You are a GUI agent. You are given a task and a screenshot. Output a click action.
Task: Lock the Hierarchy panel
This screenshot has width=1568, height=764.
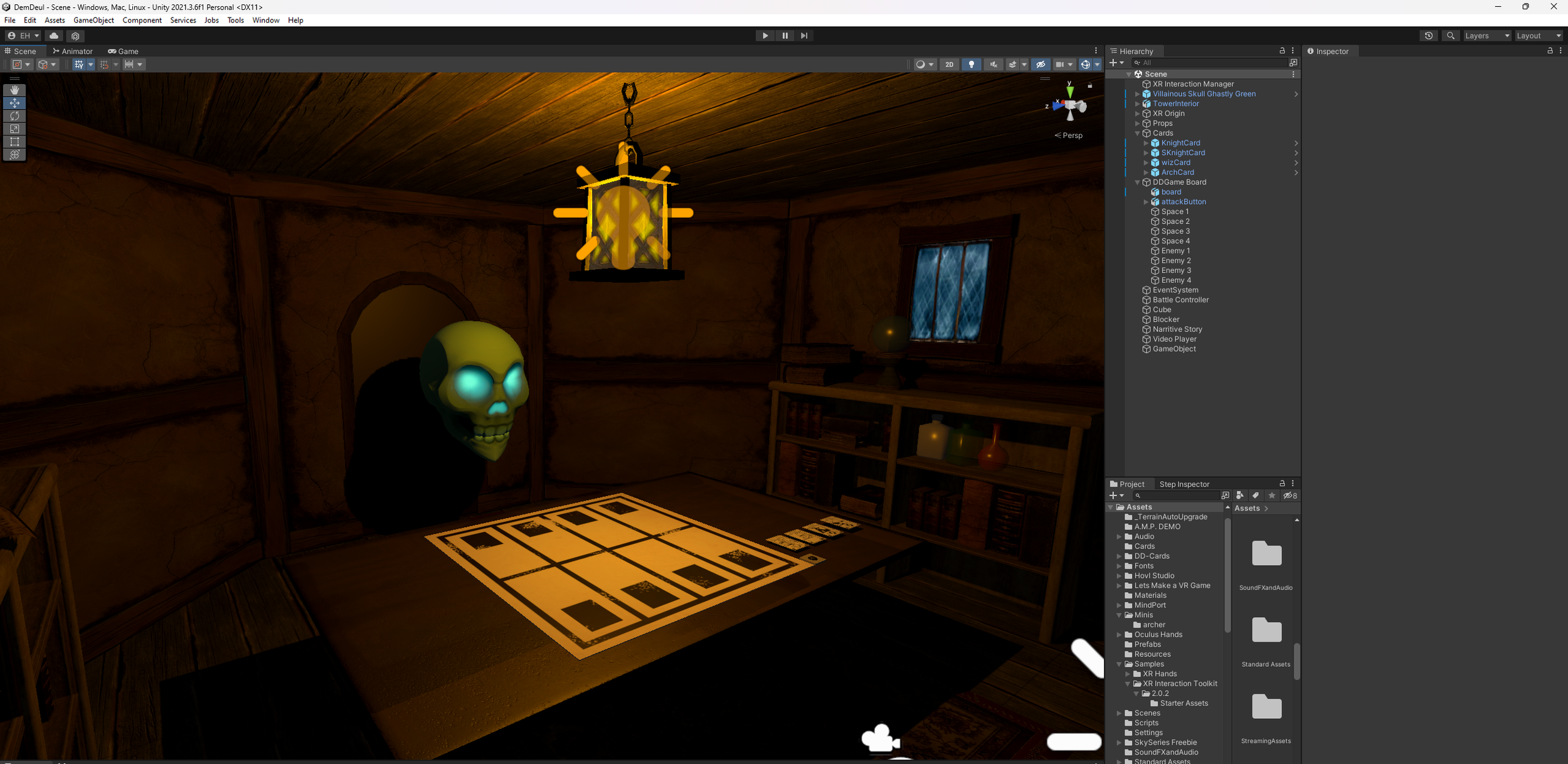pos(1282,51)
